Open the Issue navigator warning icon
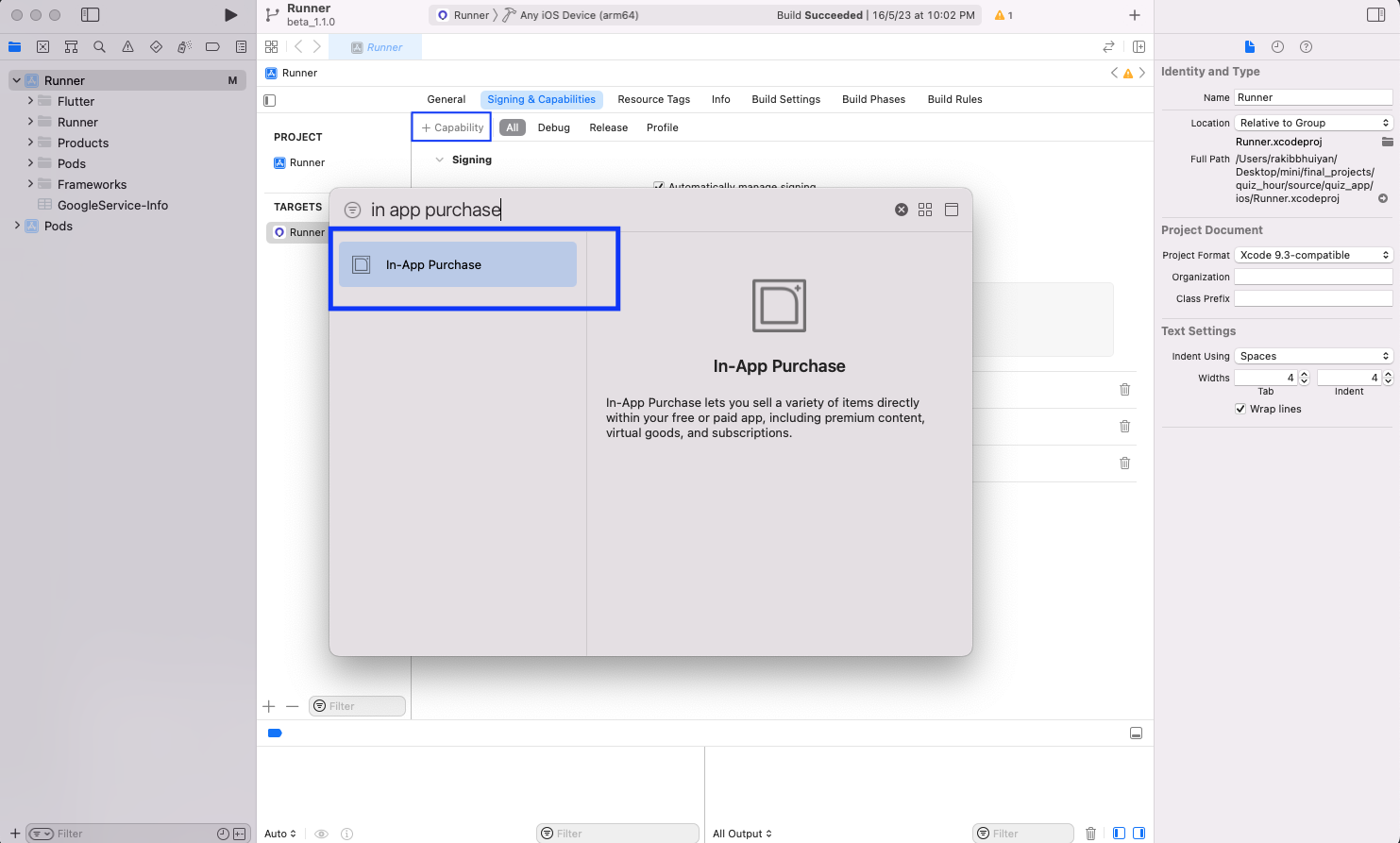Image resolution: width=1400 pixels, height=843 pixels. pyautogui.click(x=127, y=46)
